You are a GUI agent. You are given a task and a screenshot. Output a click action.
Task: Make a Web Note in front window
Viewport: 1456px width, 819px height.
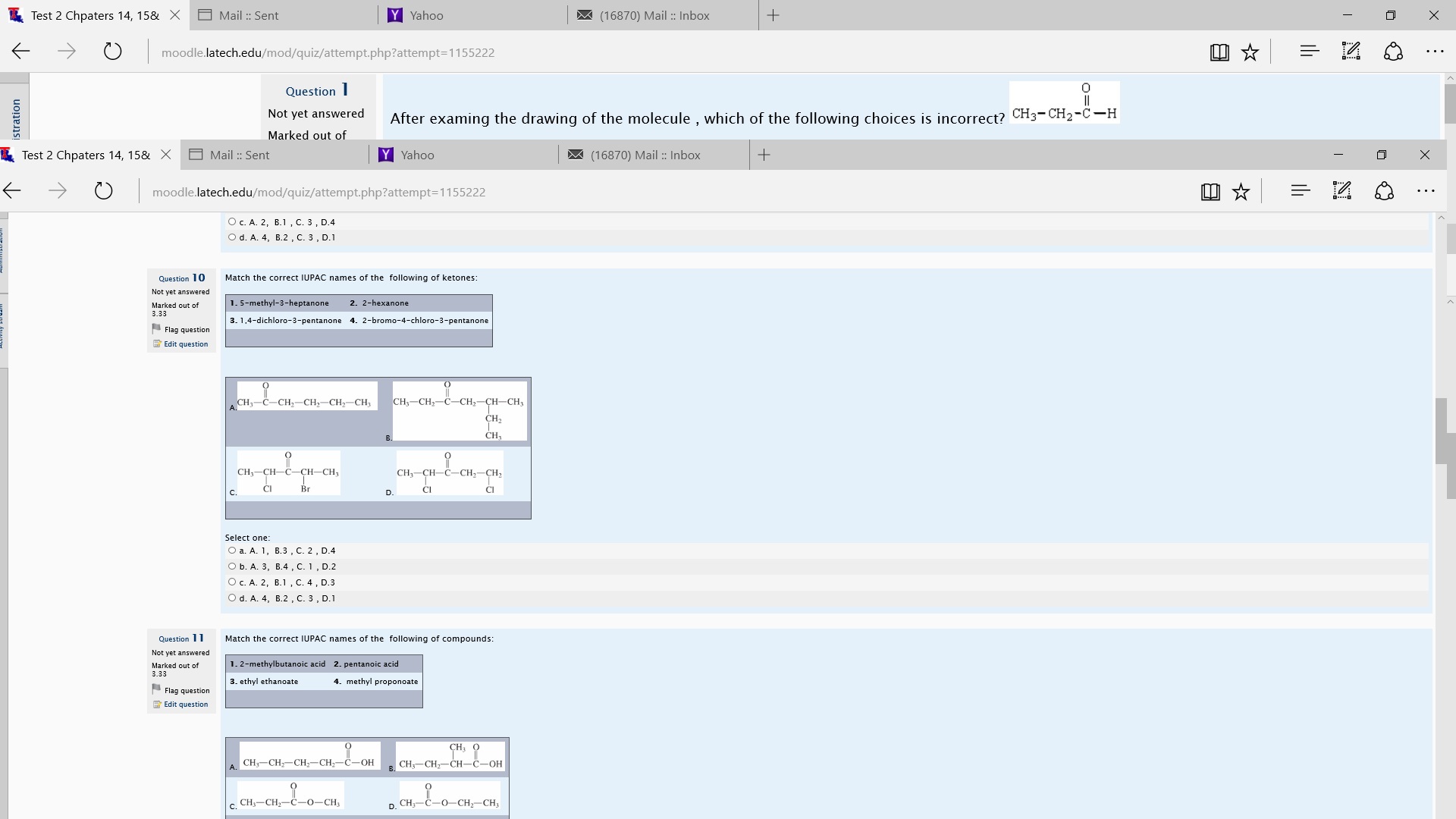1341,191
